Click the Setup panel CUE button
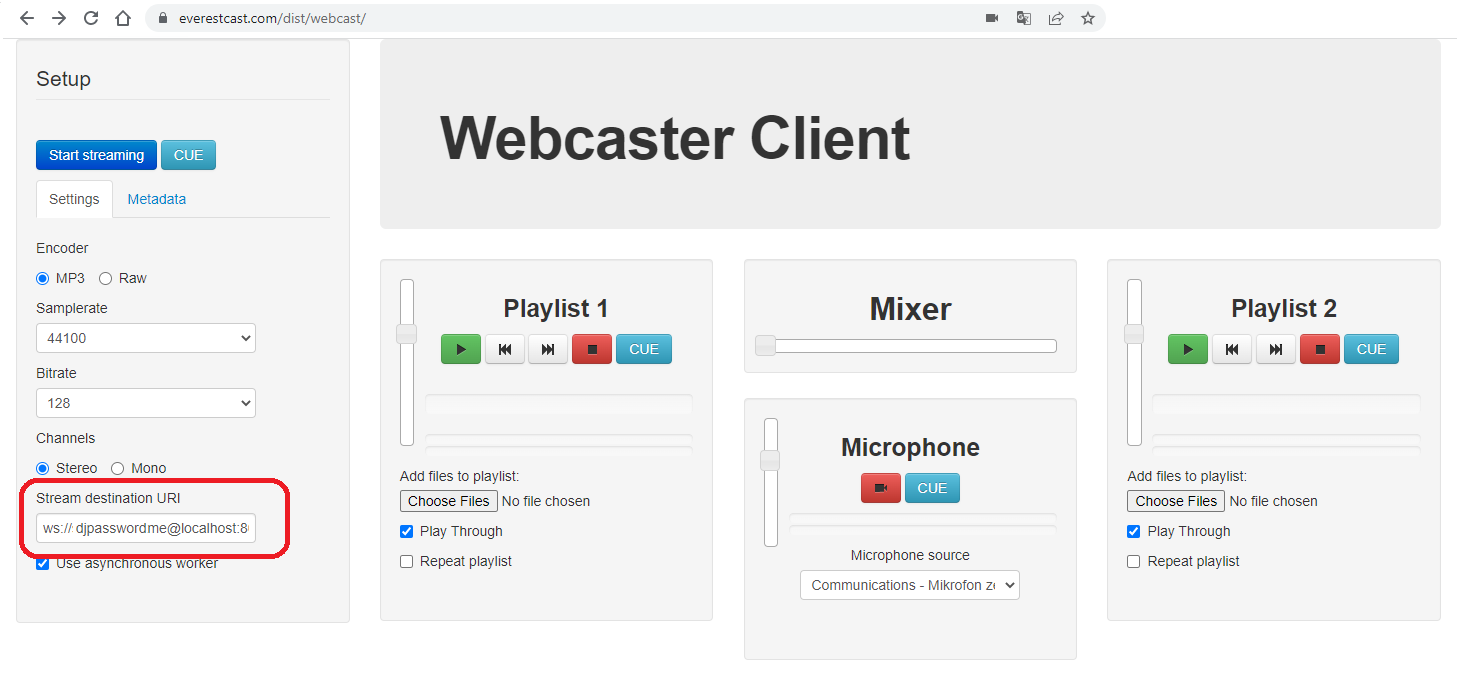The width and height of the screenshot is (1457, 681). [x=188, y=155]
